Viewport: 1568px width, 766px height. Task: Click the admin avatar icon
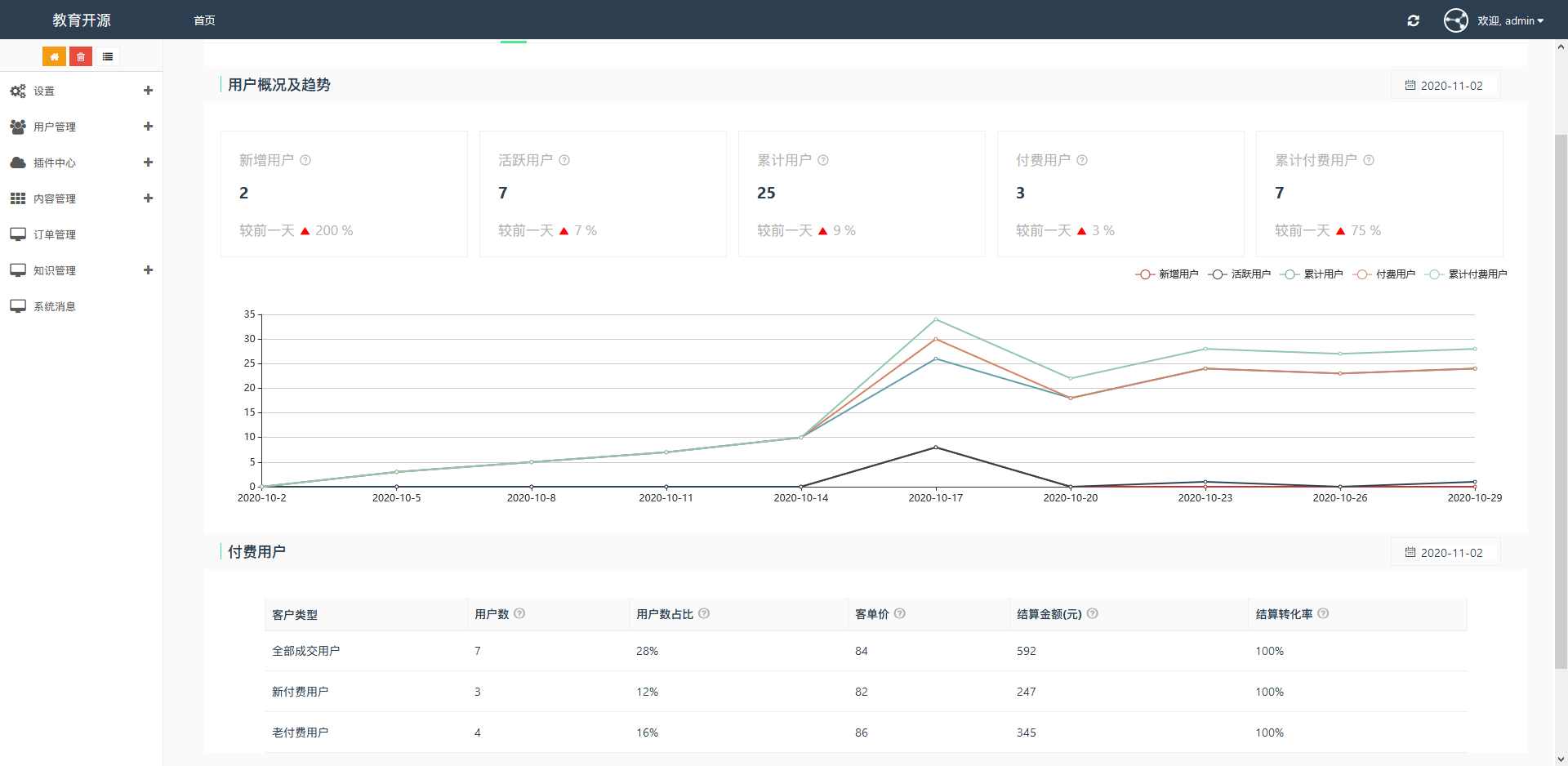click(x=1456, y=20)
